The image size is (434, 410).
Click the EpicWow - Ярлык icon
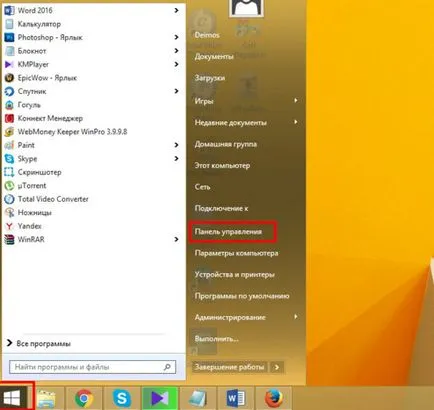click(9, 78)
